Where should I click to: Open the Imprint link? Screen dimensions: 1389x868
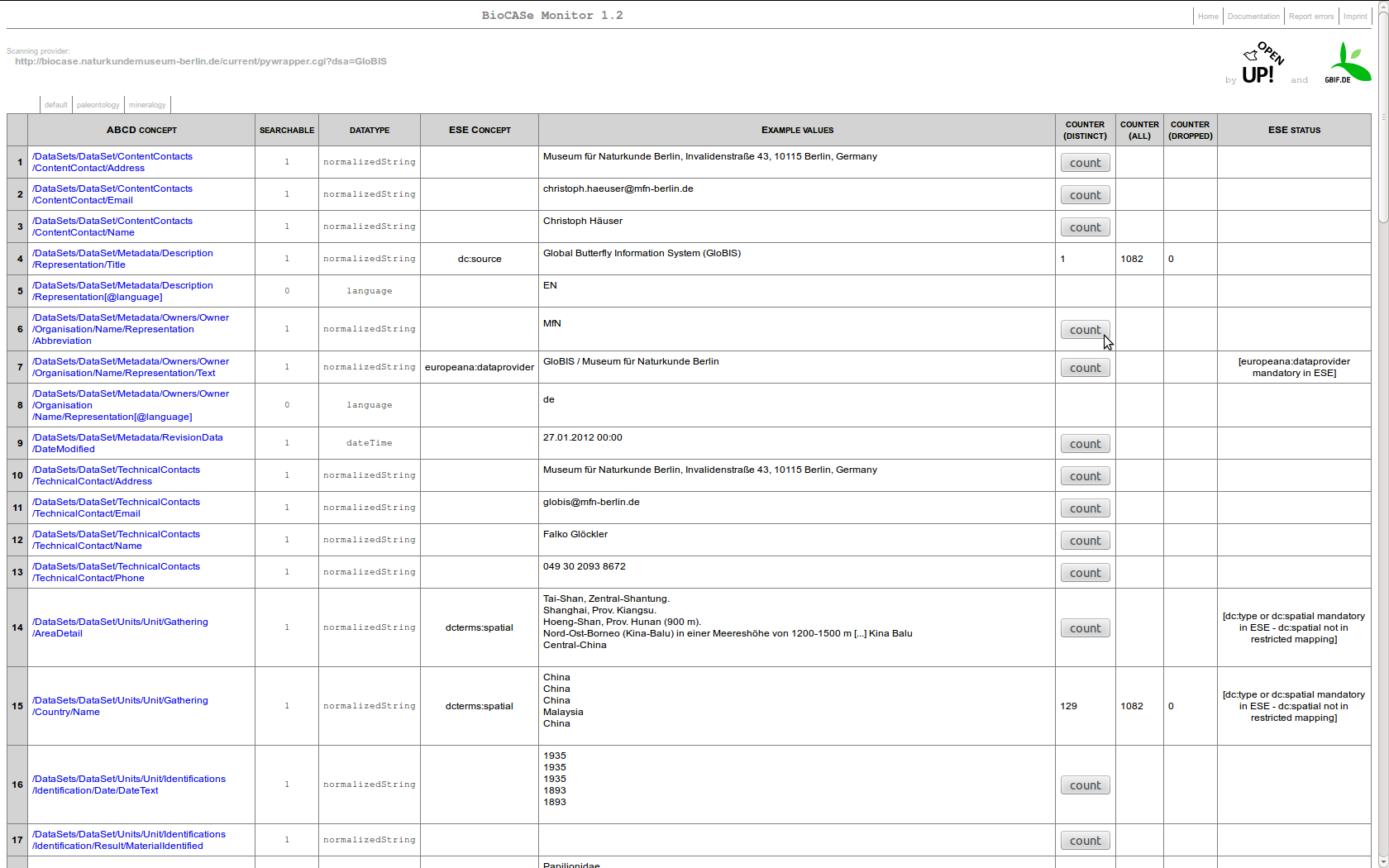(1355, 17)
